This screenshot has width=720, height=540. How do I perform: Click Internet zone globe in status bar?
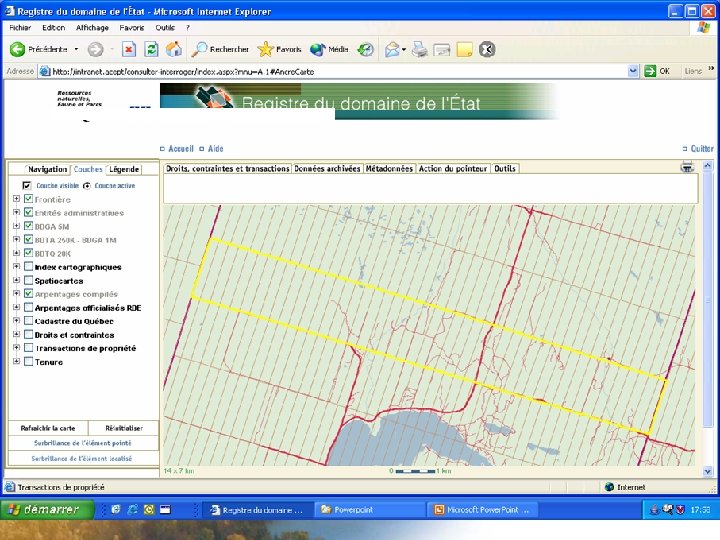tap(609, 487)
